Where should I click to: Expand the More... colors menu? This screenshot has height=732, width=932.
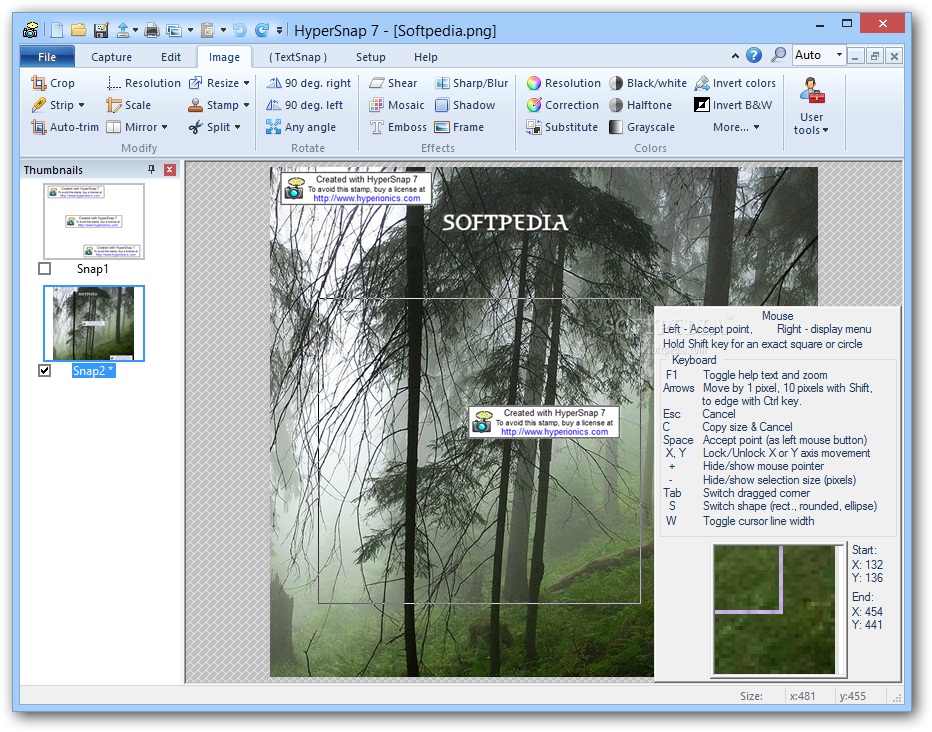tap(736, 127)
